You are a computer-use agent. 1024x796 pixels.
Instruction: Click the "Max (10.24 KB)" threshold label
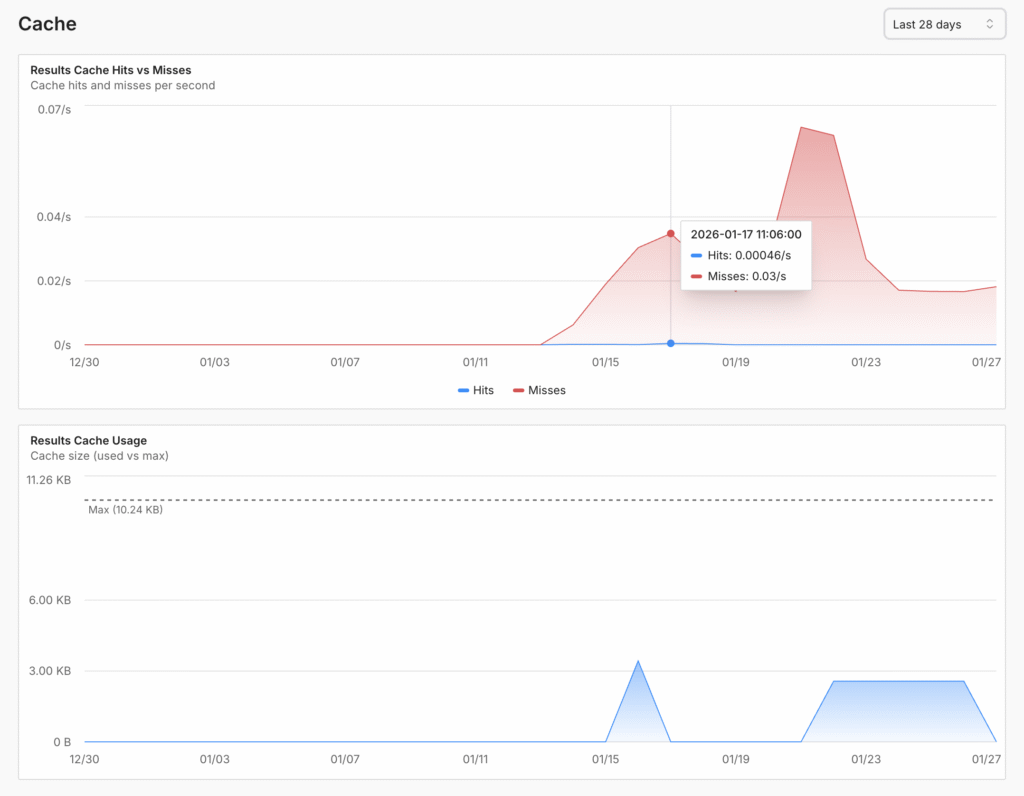point(125,509)
